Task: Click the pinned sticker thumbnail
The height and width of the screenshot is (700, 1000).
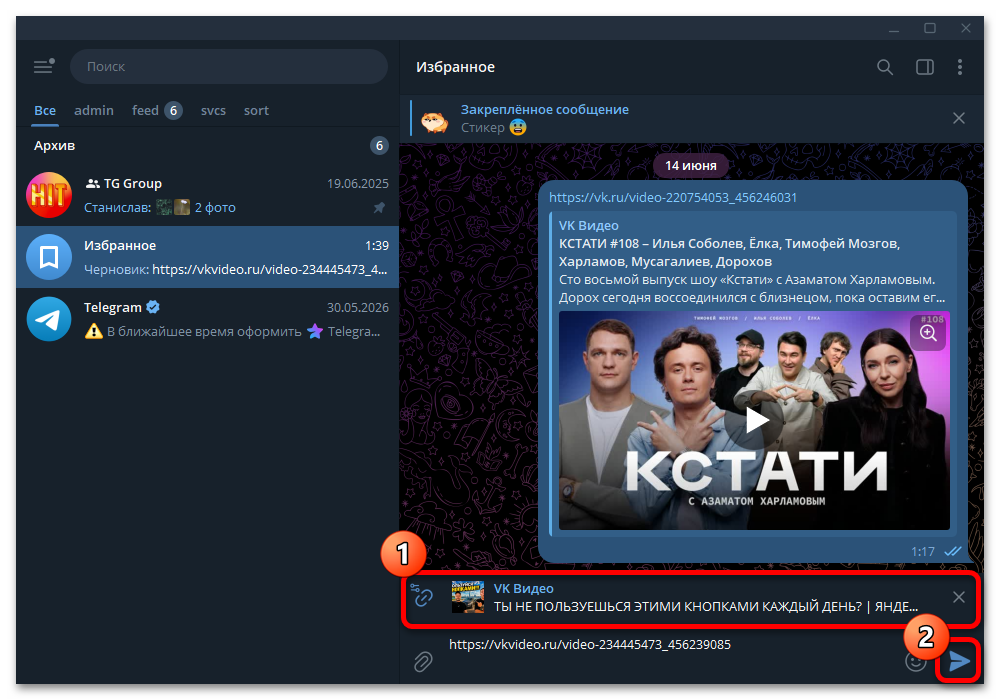Action: tap(435, 120)
